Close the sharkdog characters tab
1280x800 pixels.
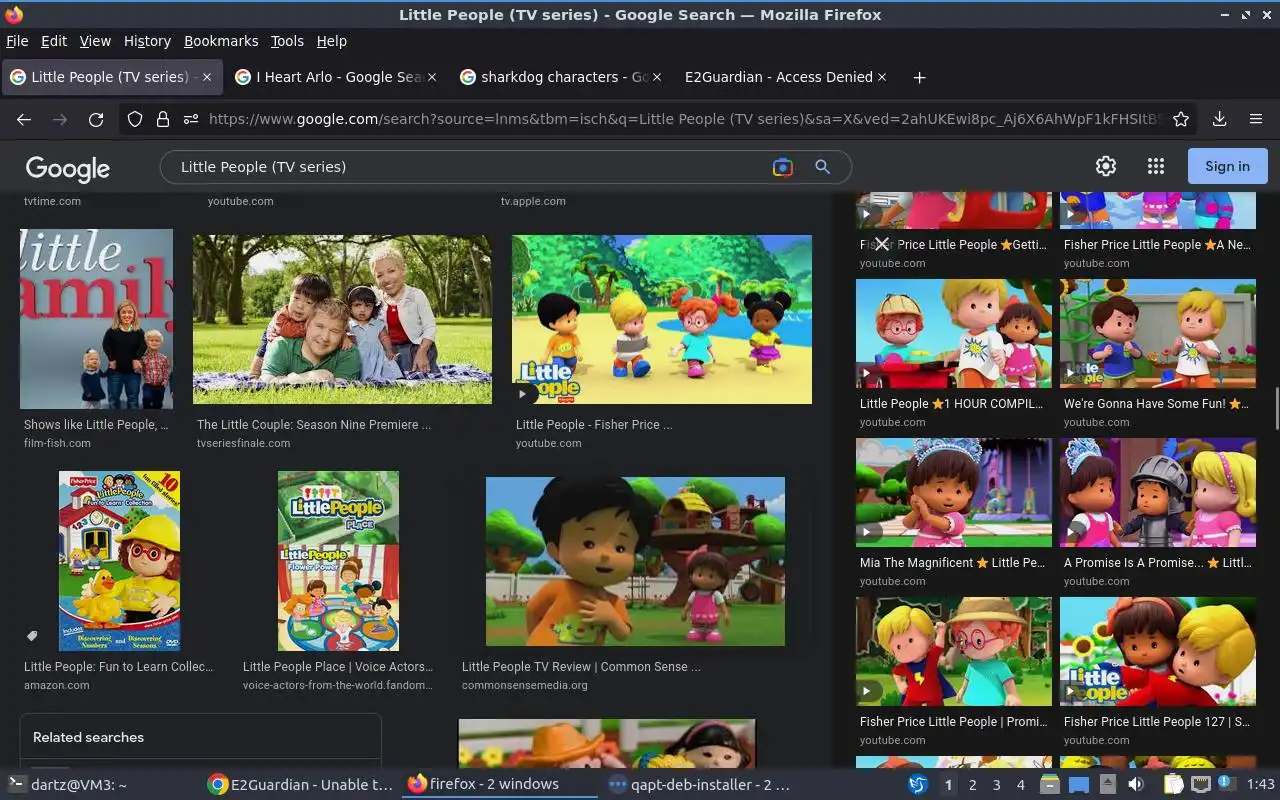pyautogui.click(x=657, y=77)
